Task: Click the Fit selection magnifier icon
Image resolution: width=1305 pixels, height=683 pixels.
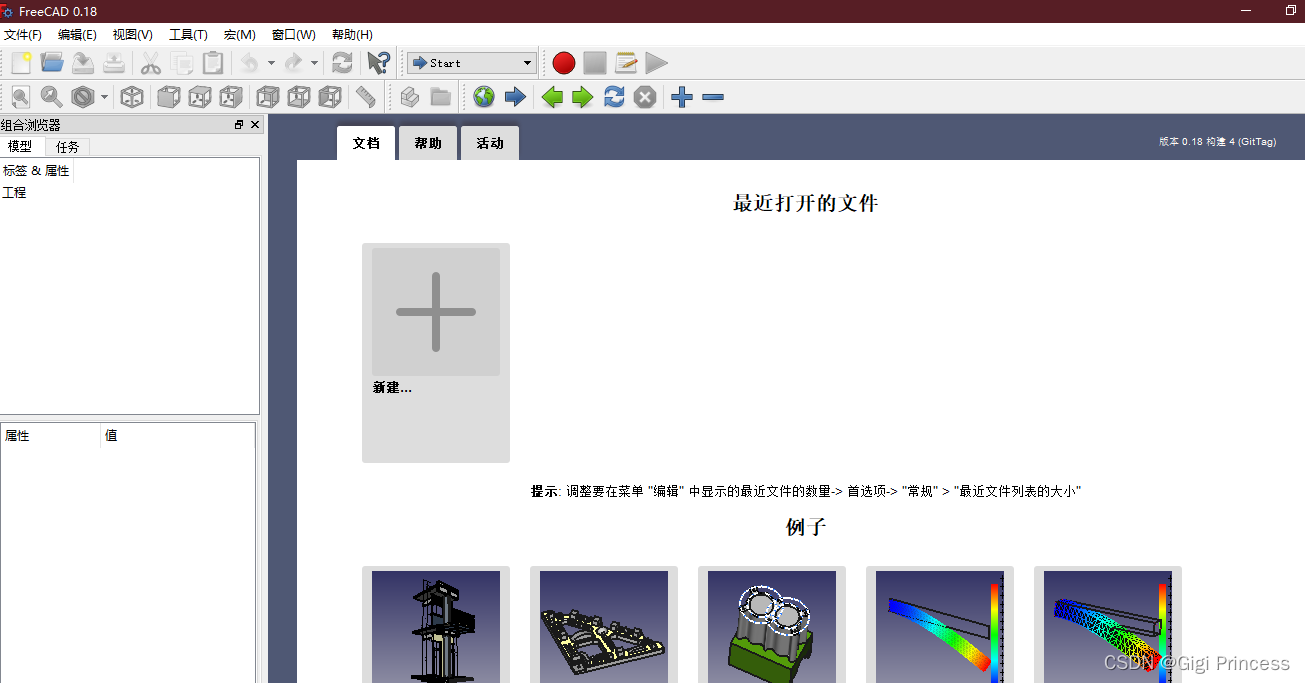Action: pos(52,97)
